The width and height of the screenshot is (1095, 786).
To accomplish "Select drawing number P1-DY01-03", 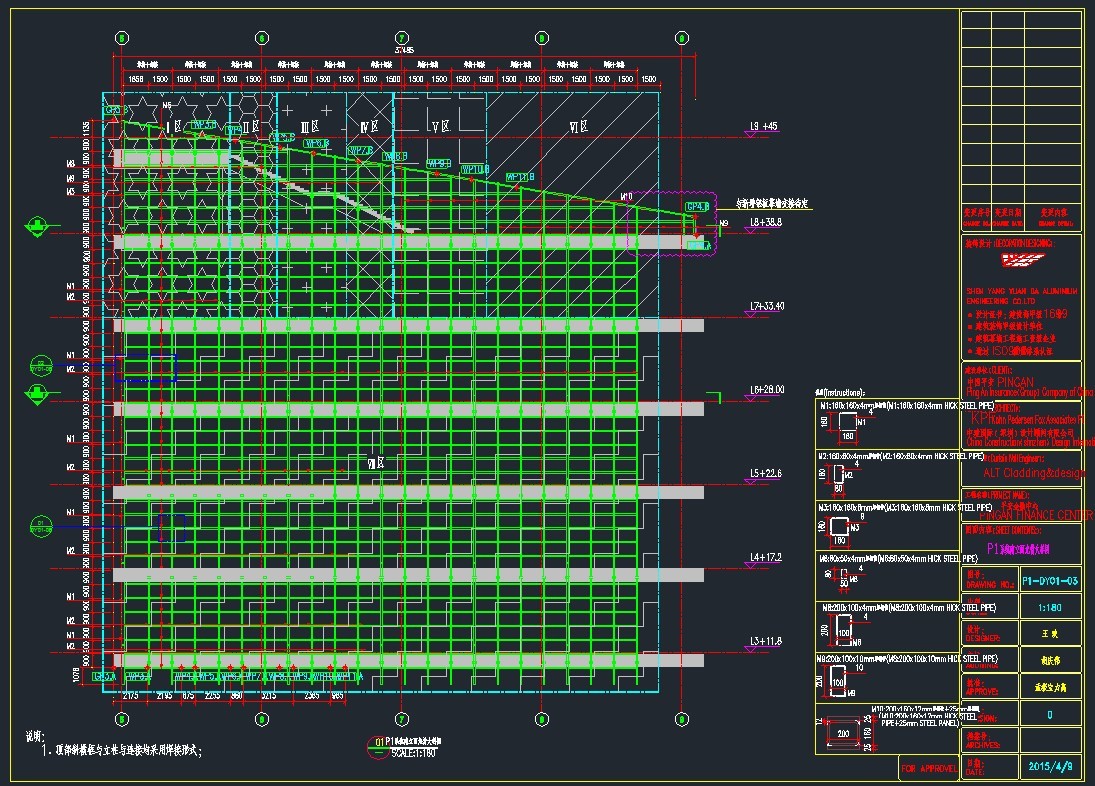I will (x=1050, y=580).
